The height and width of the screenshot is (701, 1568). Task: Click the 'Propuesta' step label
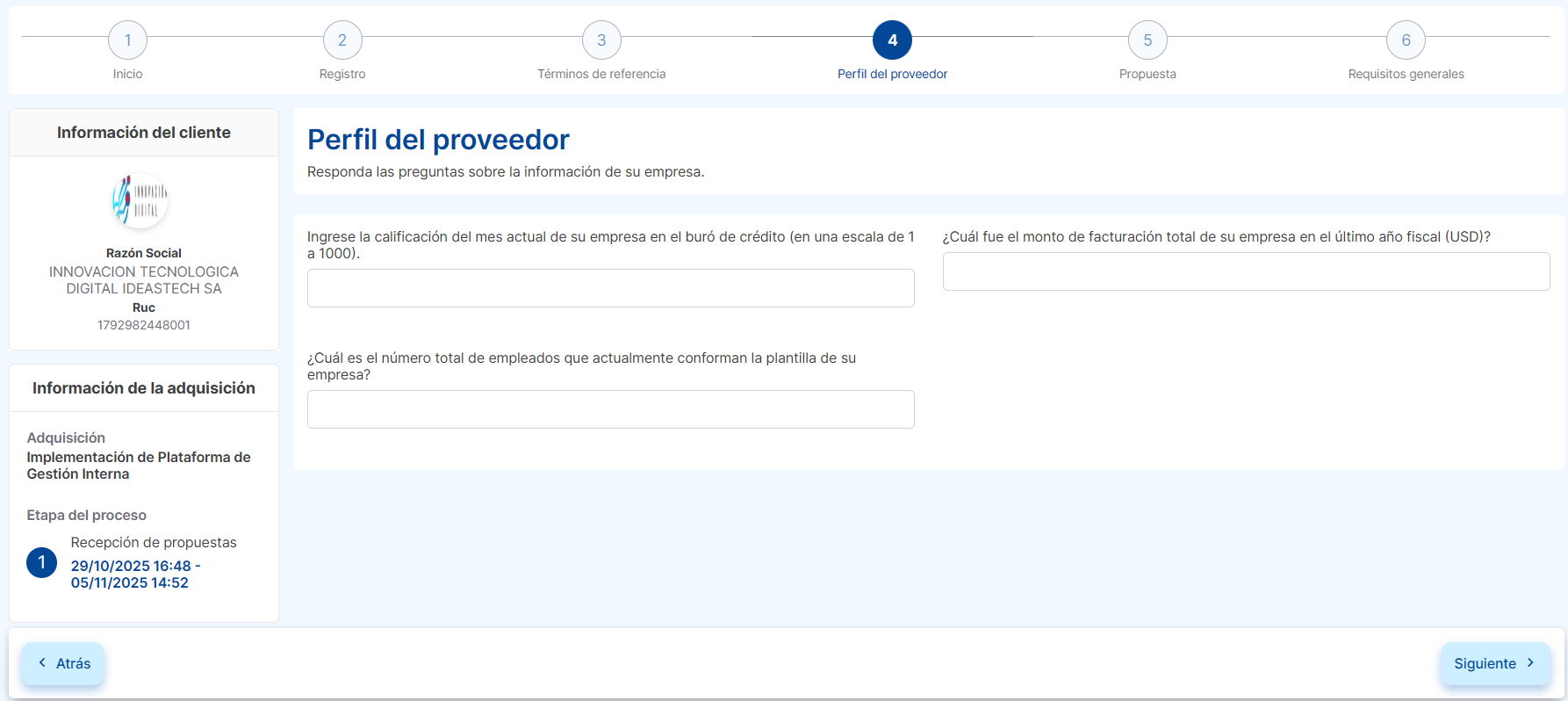[x=1147, y=74]
